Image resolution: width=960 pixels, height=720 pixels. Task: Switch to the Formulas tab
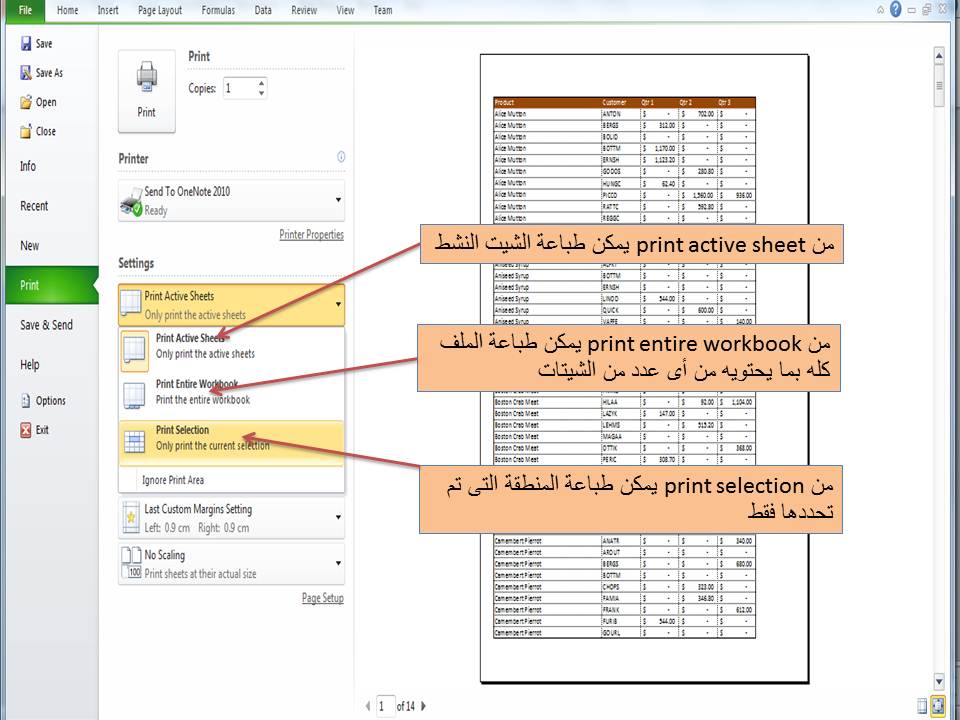218,10
